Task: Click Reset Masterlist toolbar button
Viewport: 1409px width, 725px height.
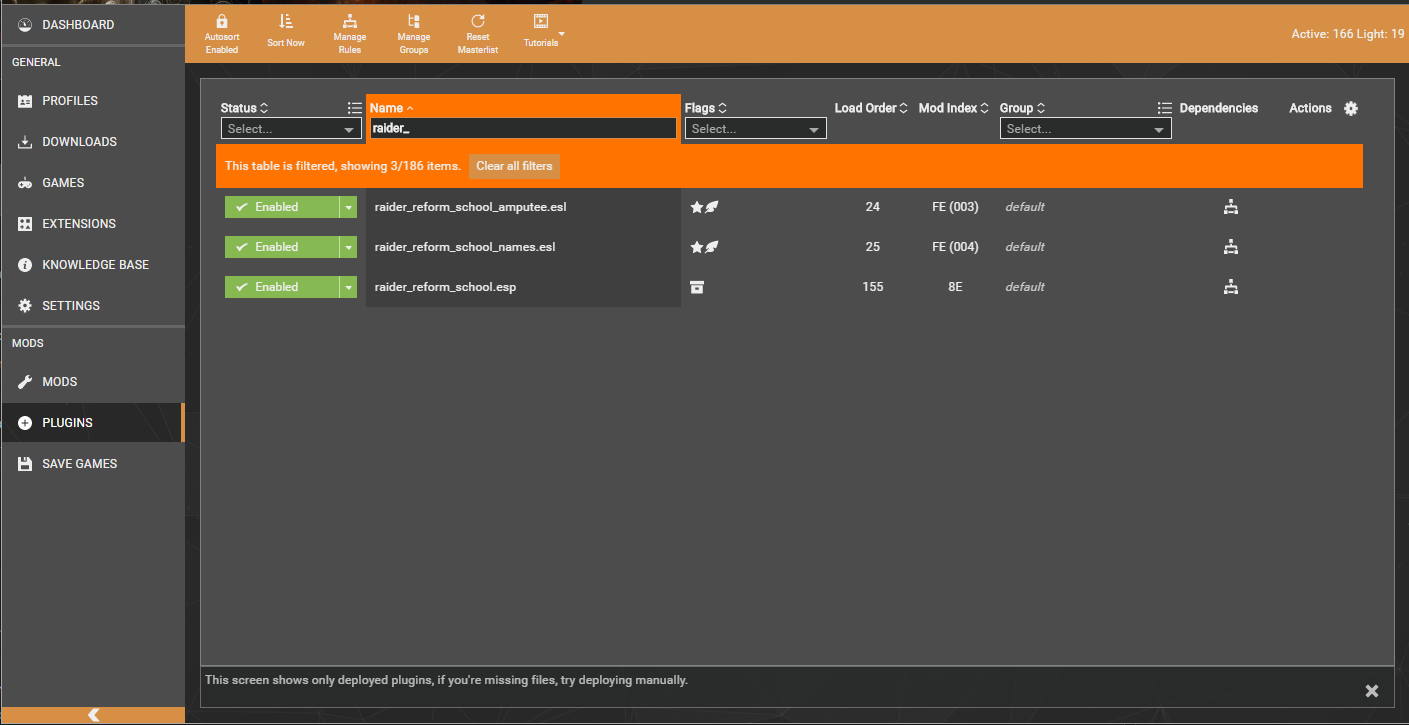Action: pos(478,32)
